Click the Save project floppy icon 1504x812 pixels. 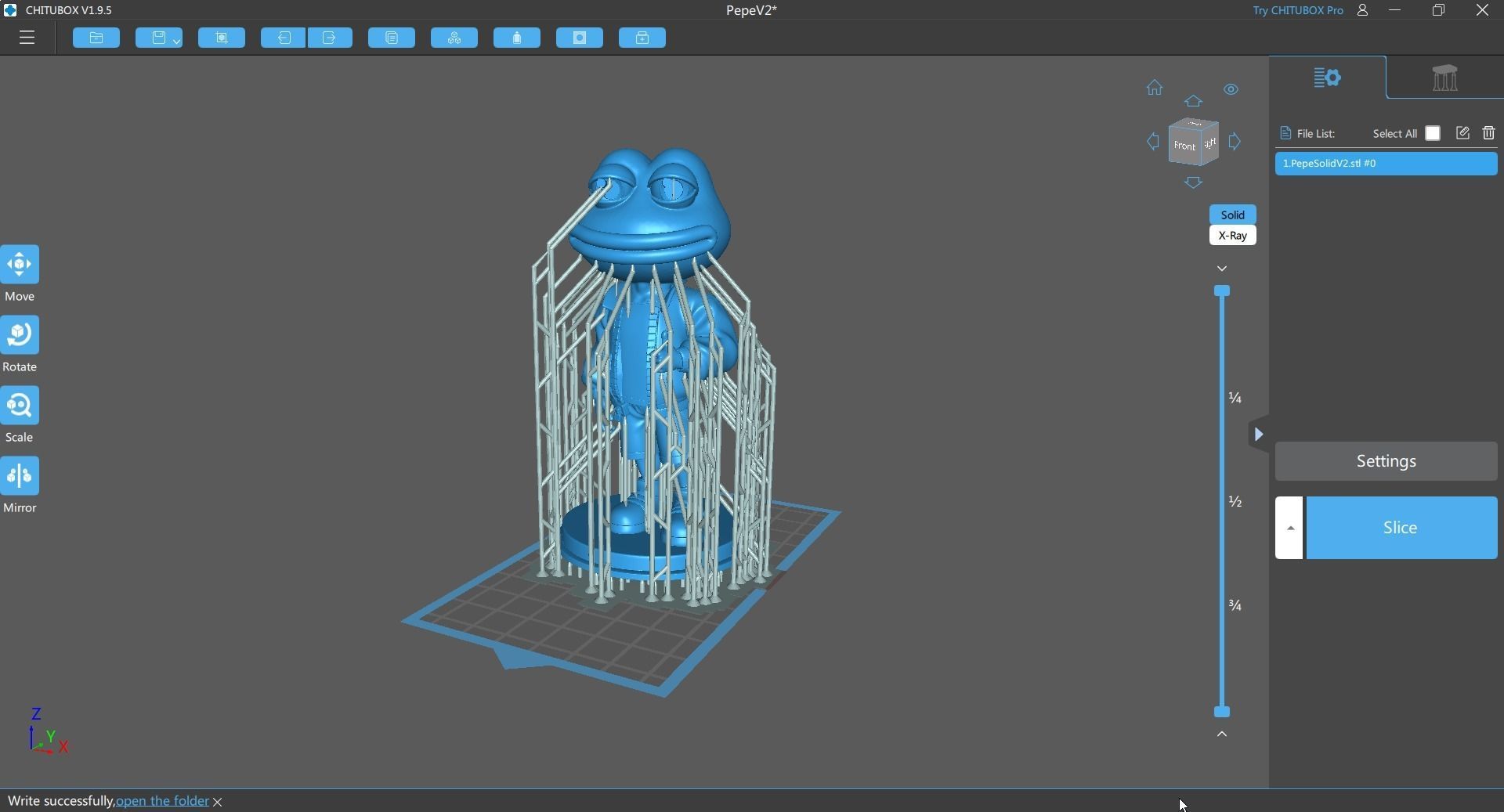[159, 38]
